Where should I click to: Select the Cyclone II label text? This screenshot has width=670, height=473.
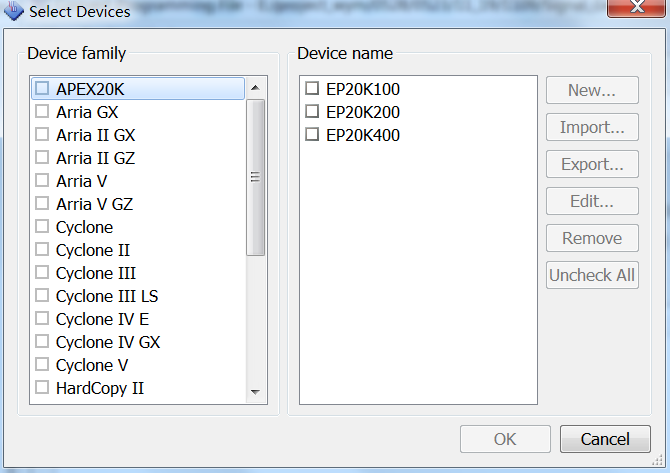(93, 251)
